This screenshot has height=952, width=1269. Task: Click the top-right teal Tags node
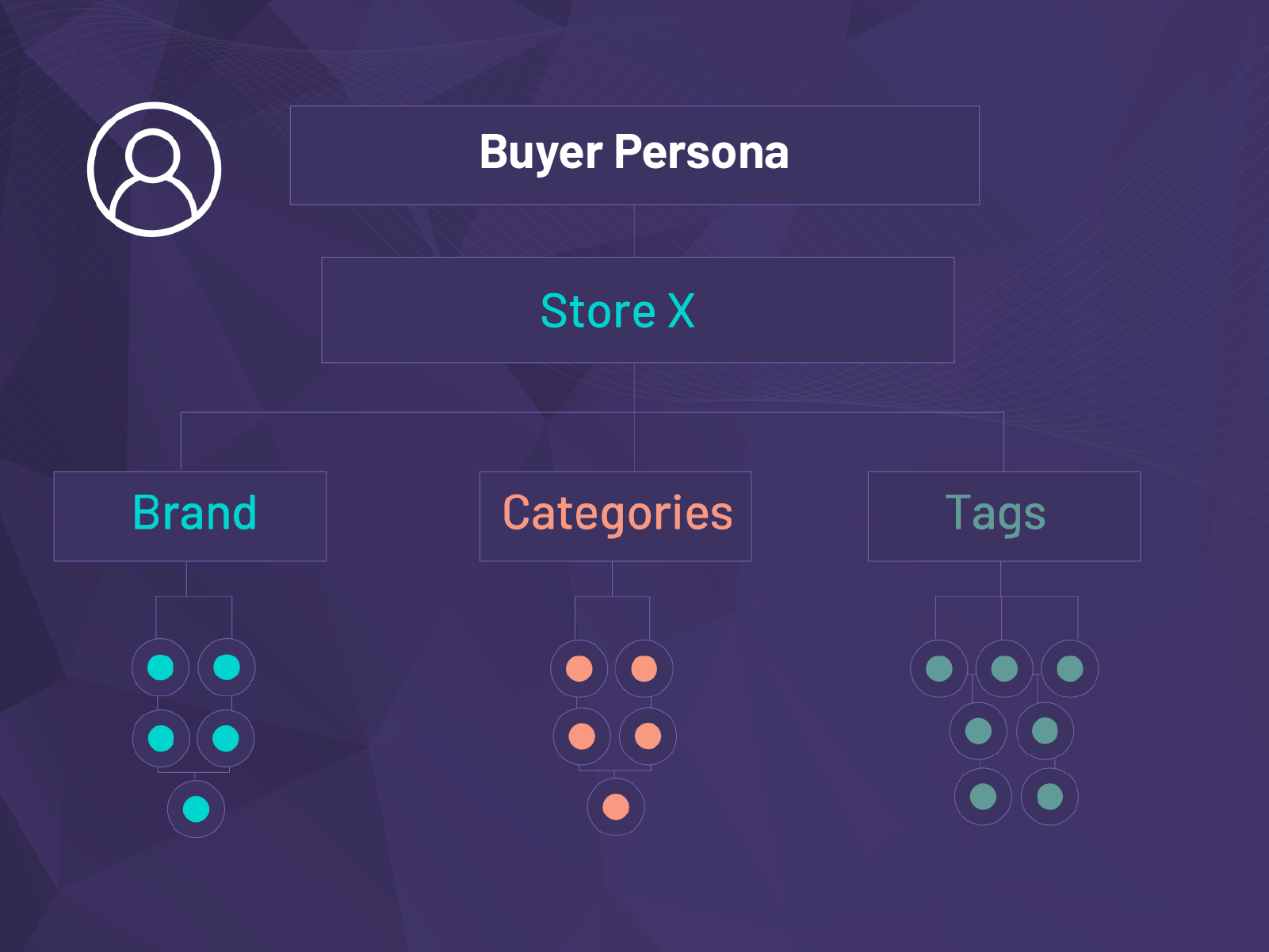coord(1070,668)
